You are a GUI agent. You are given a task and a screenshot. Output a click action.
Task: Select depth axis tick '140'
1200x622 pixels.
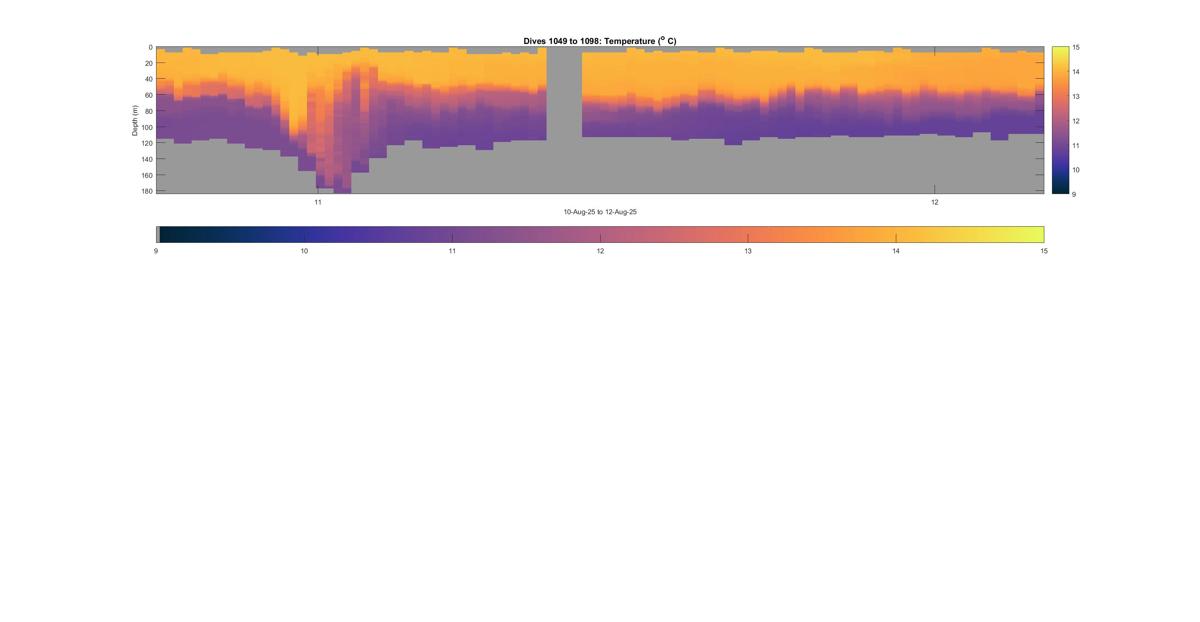(146, 159)
